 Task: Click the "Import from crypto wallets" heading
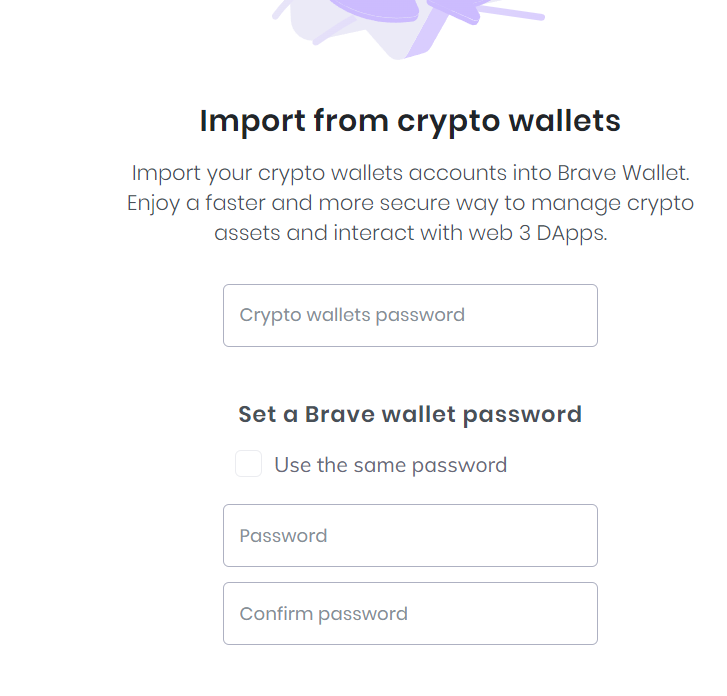point(410,121)
